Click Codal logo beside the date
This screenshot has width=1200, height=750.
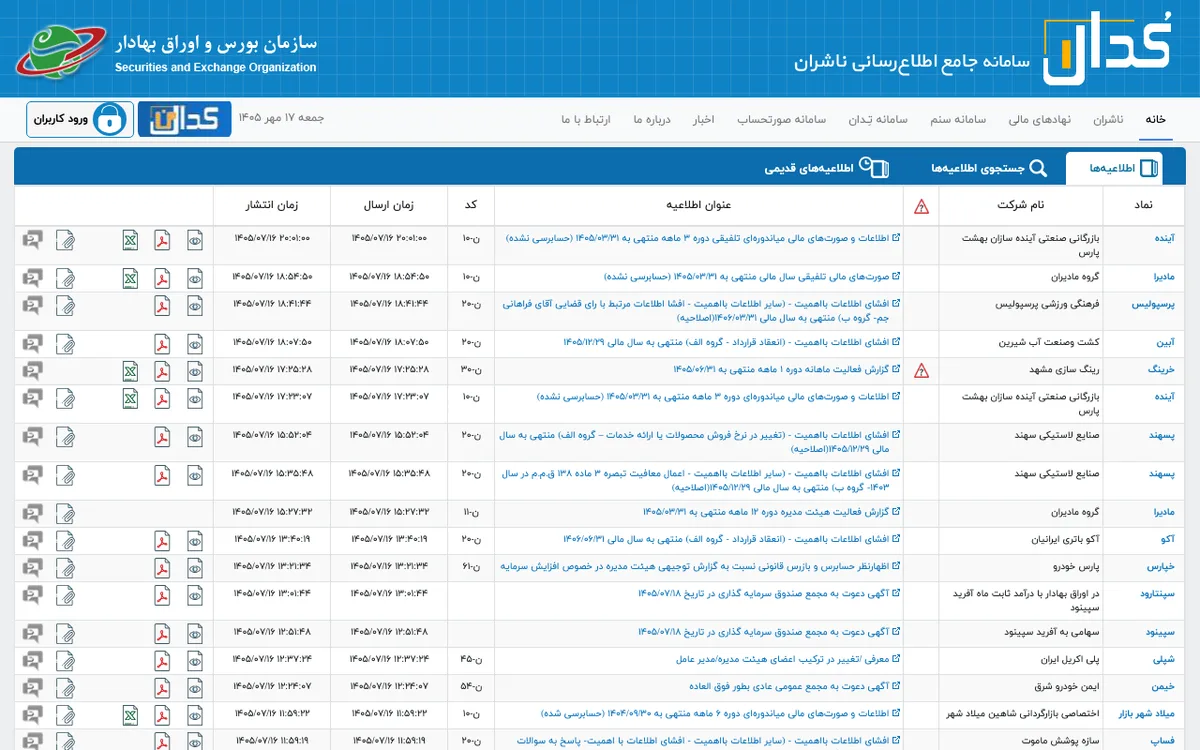184,119
